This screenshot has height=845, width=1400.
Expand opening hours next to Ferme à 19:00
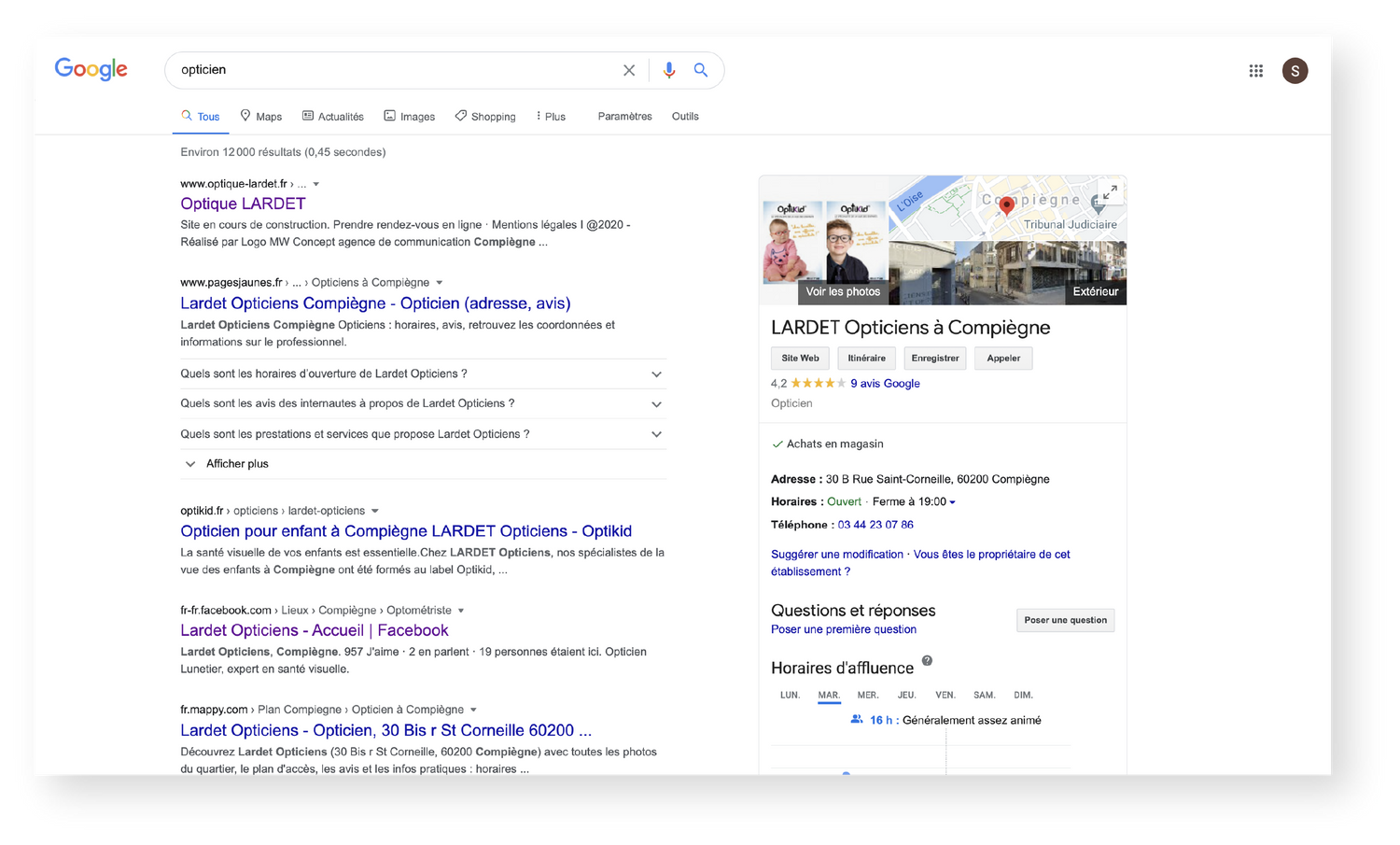[952, 502]
